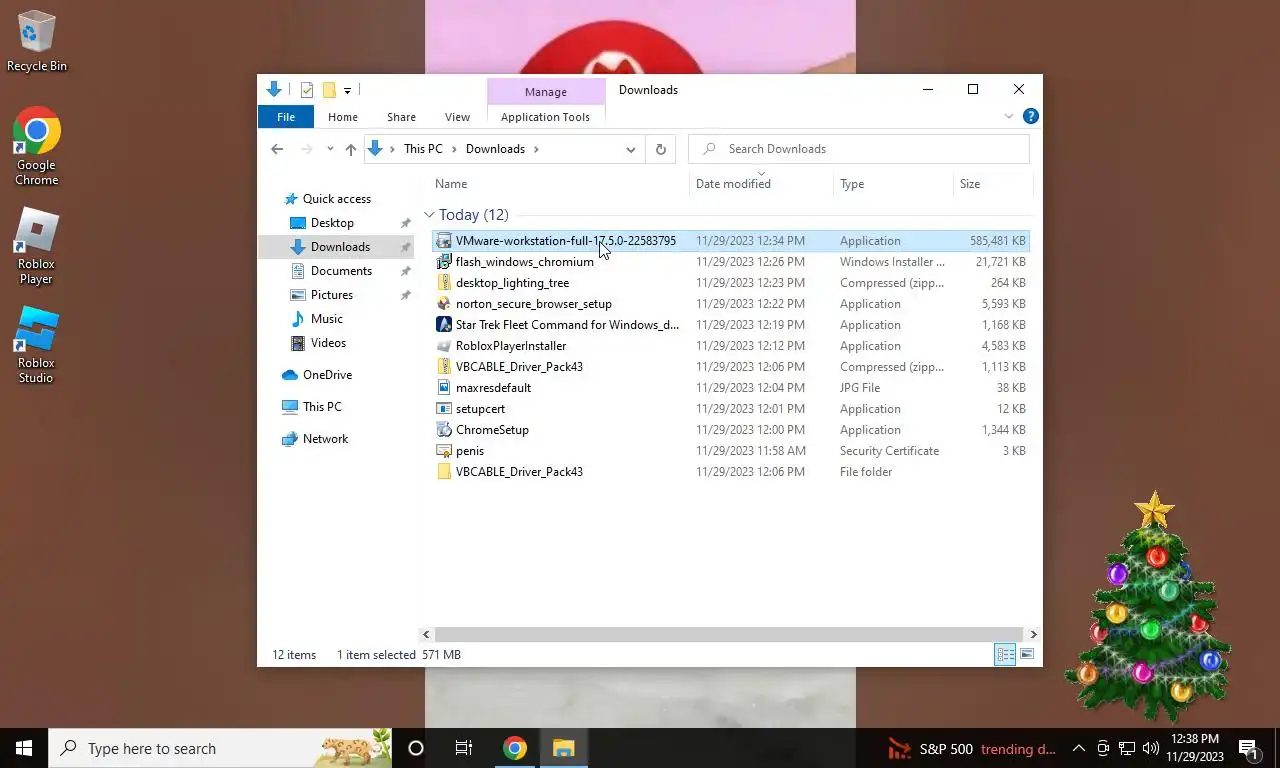The height and width of the screenshot is (768, 1280).
Task: Select Desktop in navigation pane
Action: point(332,223)
